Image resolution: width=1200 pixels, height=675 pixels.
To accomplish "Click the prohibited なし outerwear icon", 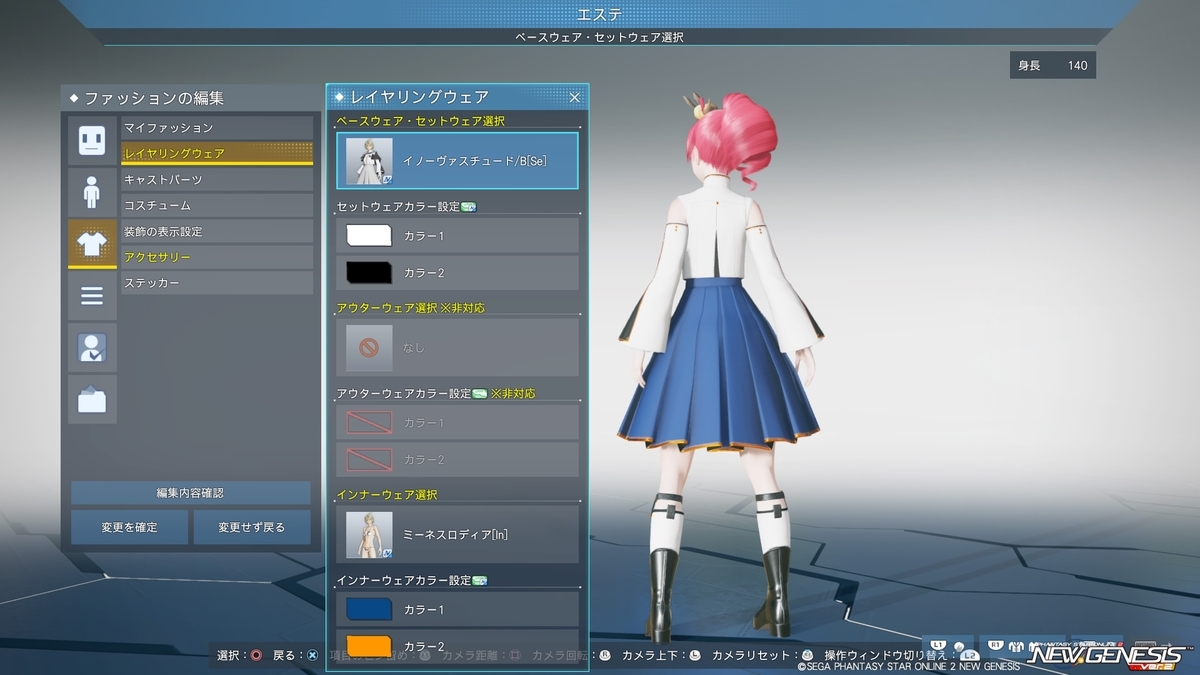I will 369,347.
